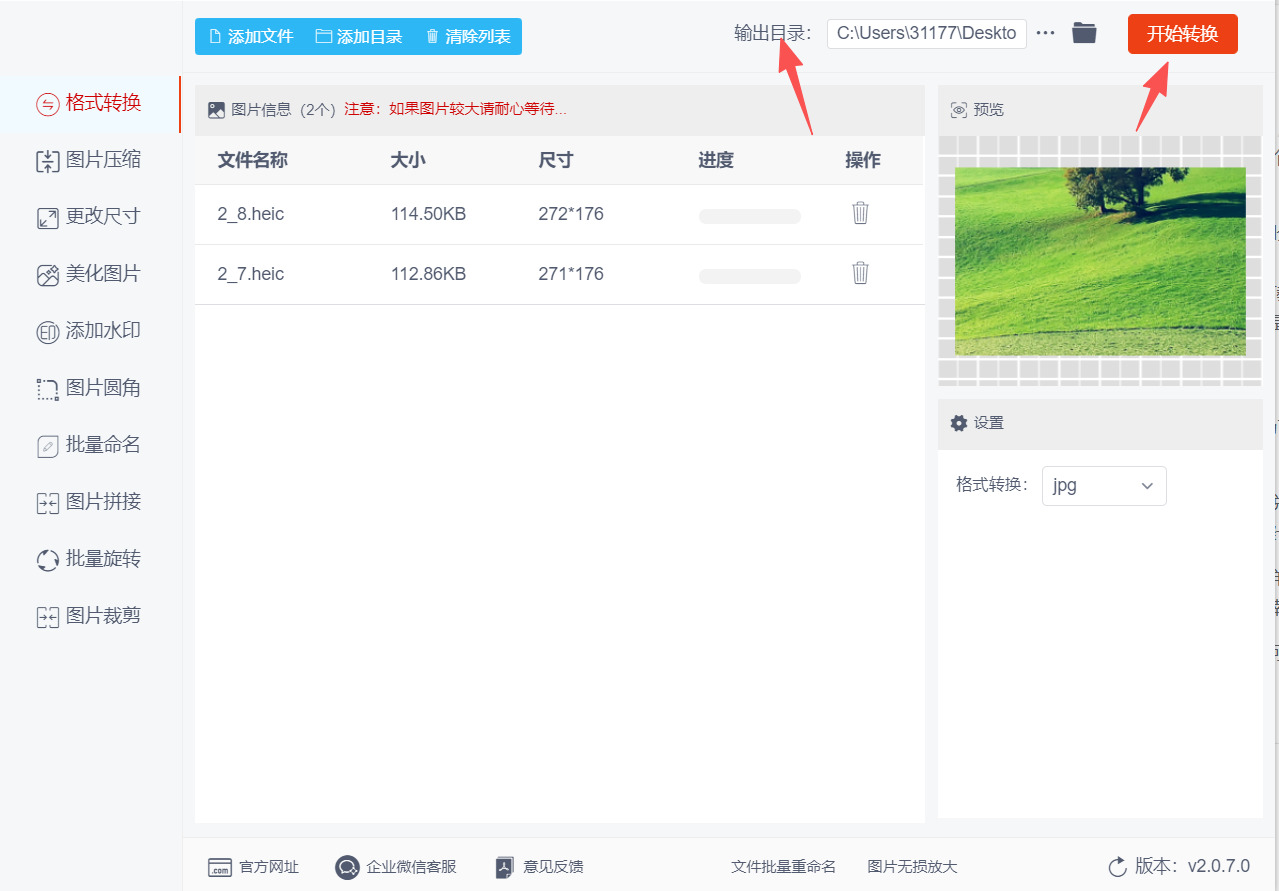Screen dimensions: 1279x891
Task: Click the 图片信息 image info icon
Action: (x=216, y=110)
